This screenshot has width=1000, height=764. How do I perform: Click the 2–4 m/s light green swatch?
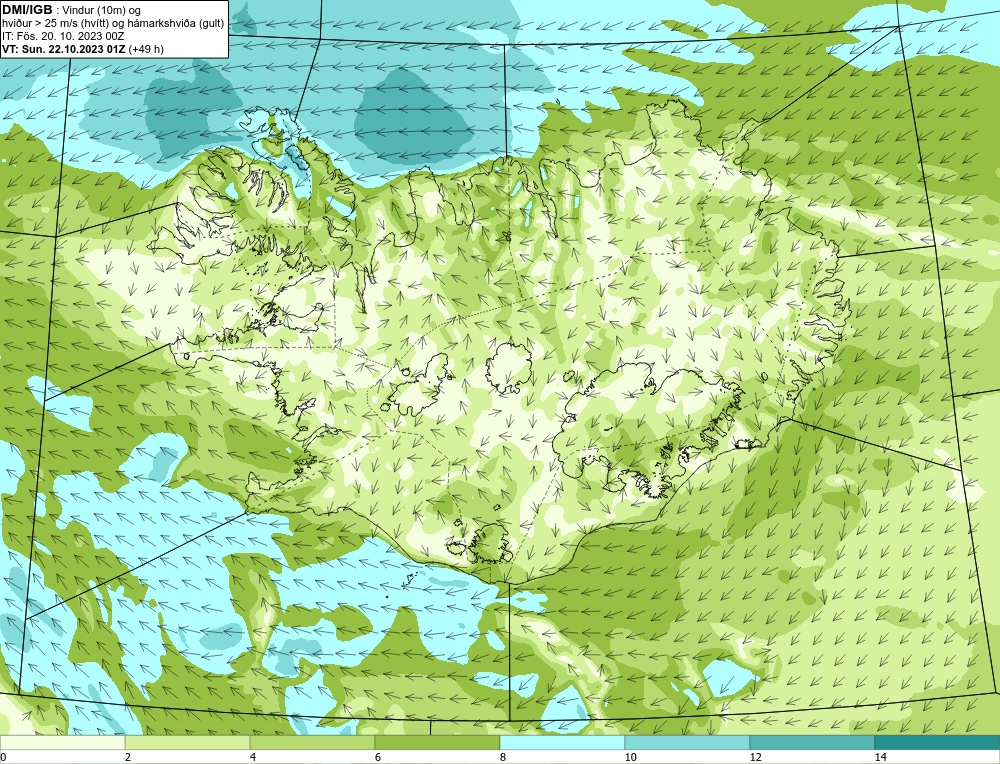click(x=188, y=743)
